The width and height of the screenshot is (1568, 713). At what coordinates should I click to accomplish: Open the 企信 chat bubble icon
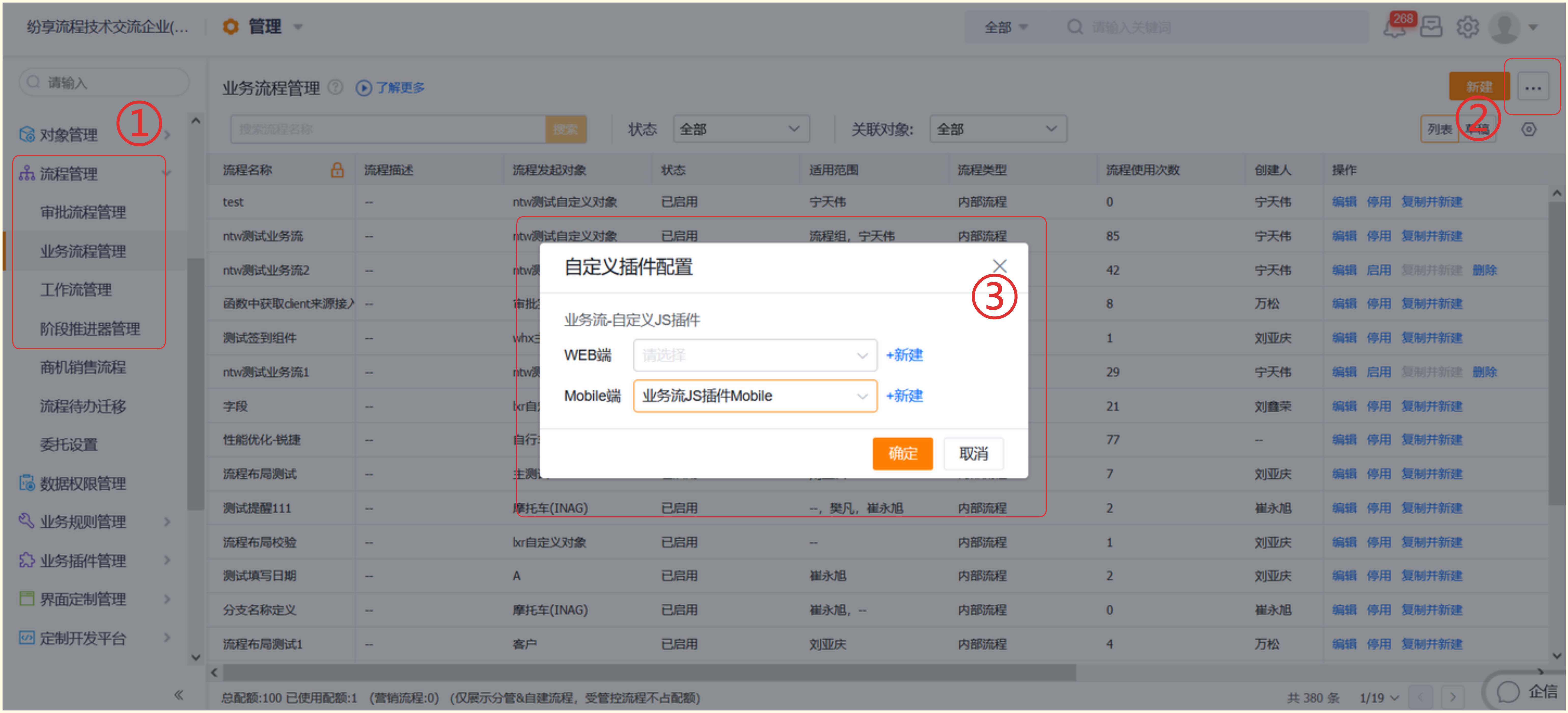(1508, 692)
